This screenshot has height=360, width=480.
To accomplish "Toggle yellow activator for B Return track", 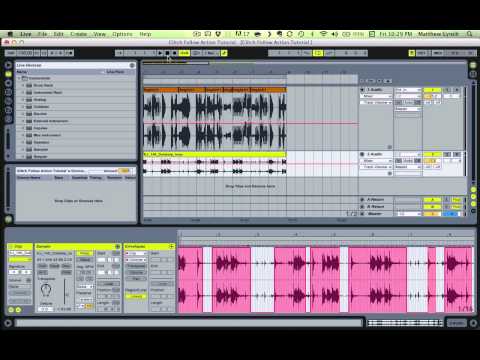I will click(432, 207).
